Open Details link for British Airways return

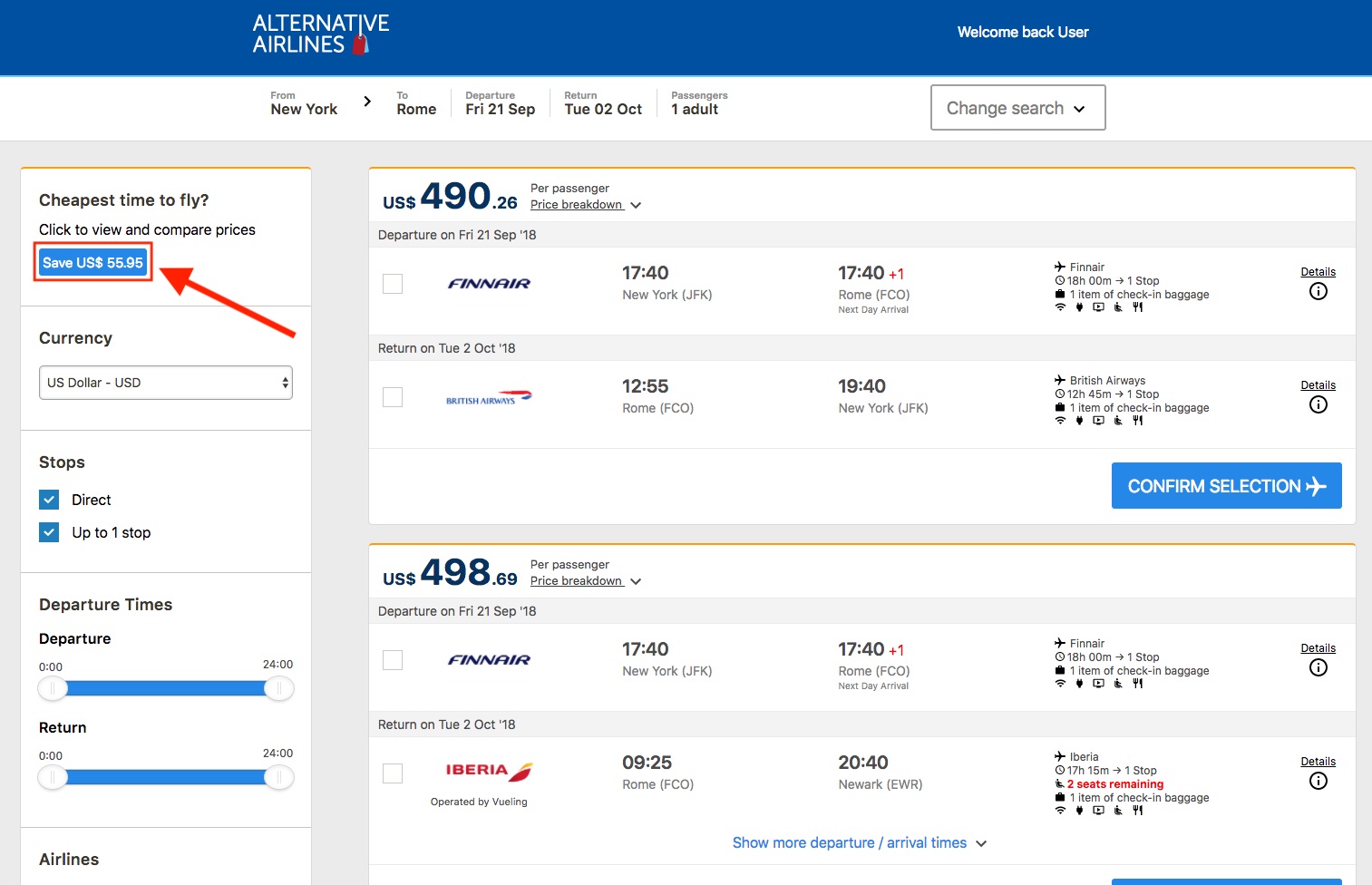tap(1318, 385)
